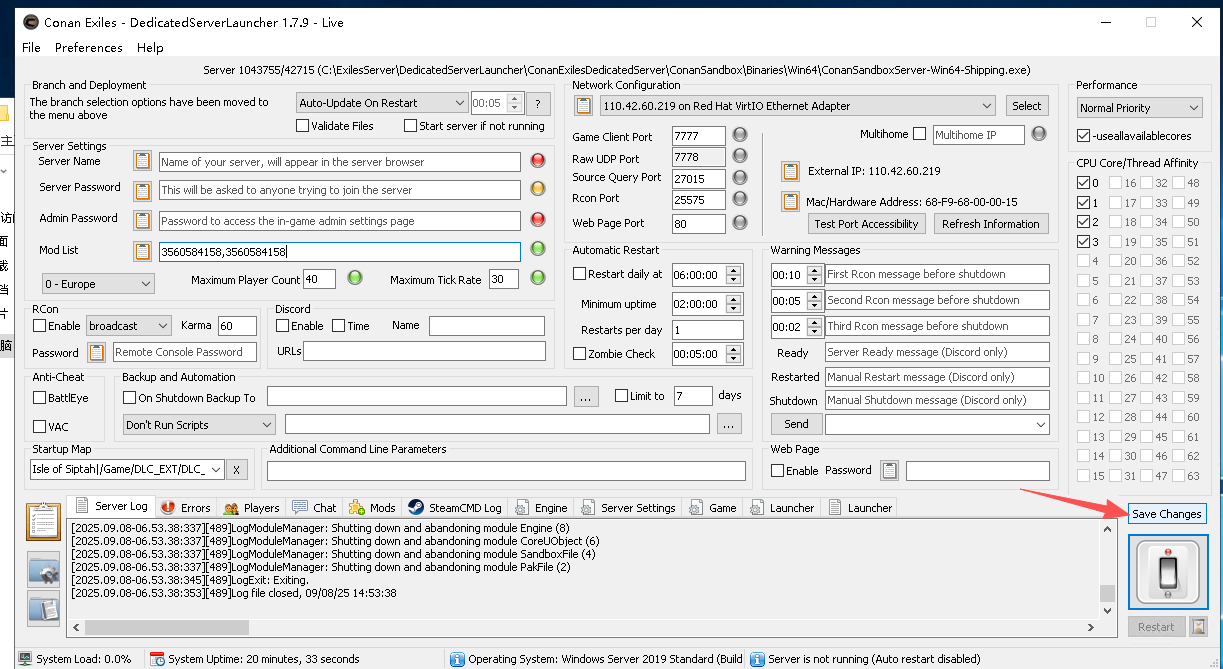
Task: Click the Refresh Information button
Action: [991, 224]
